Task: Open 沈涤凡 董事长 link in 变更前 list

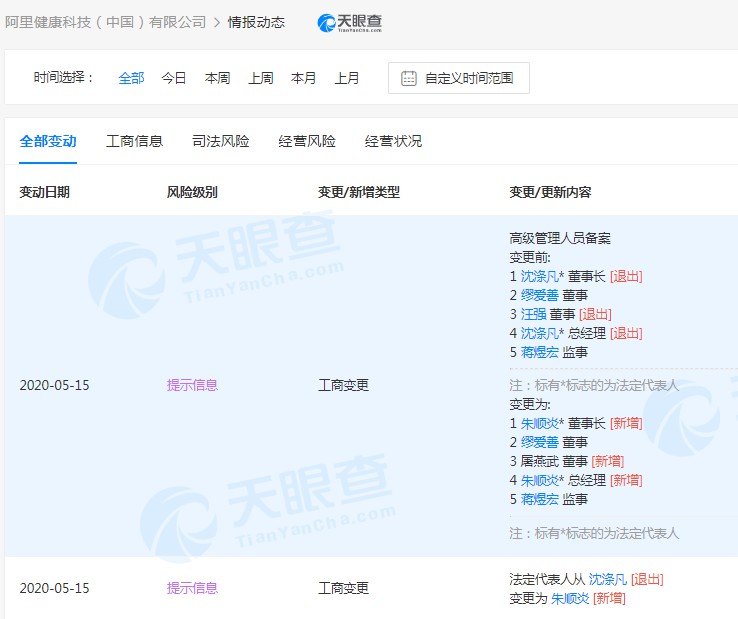Action: click(540, 276)
